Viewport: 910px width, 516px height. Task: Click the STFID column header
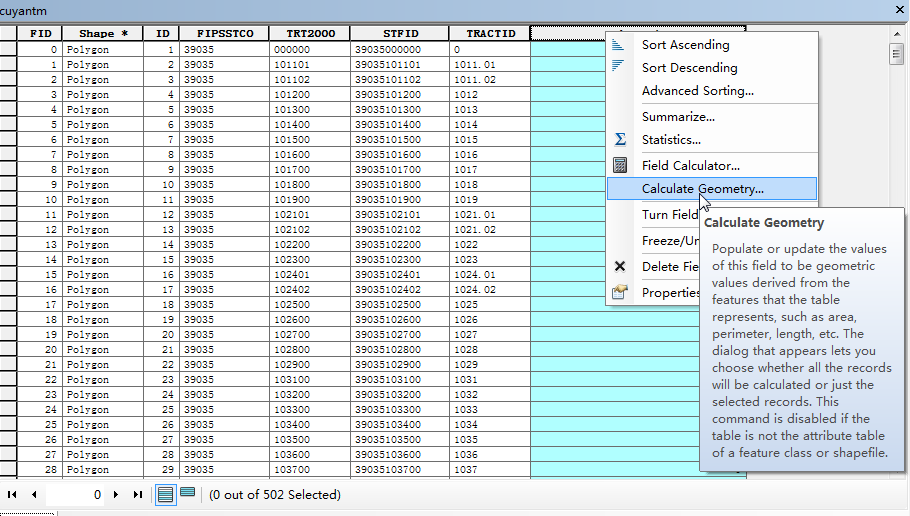click(x=400, y=34)
